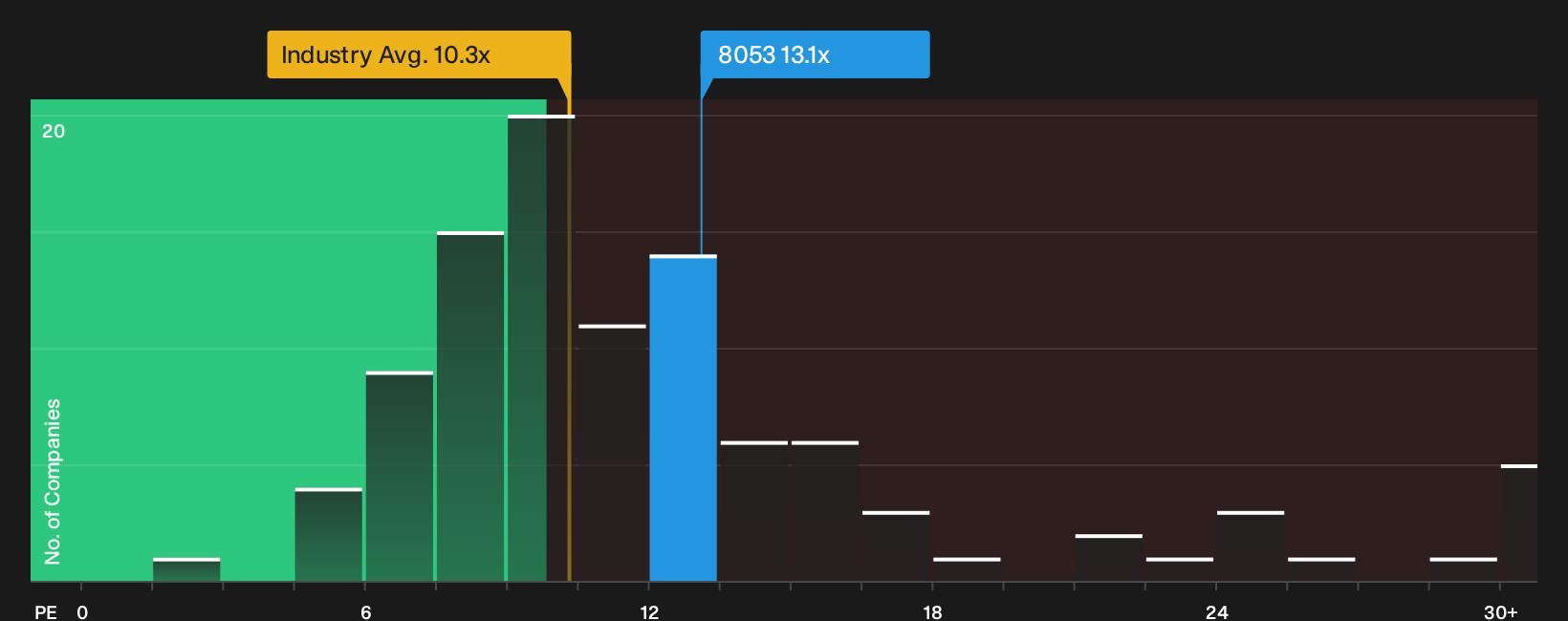Viewport: 1568px width, 621px height.
Task: Click the 'PE' x-axis title
Action: (x=46, y=611)
